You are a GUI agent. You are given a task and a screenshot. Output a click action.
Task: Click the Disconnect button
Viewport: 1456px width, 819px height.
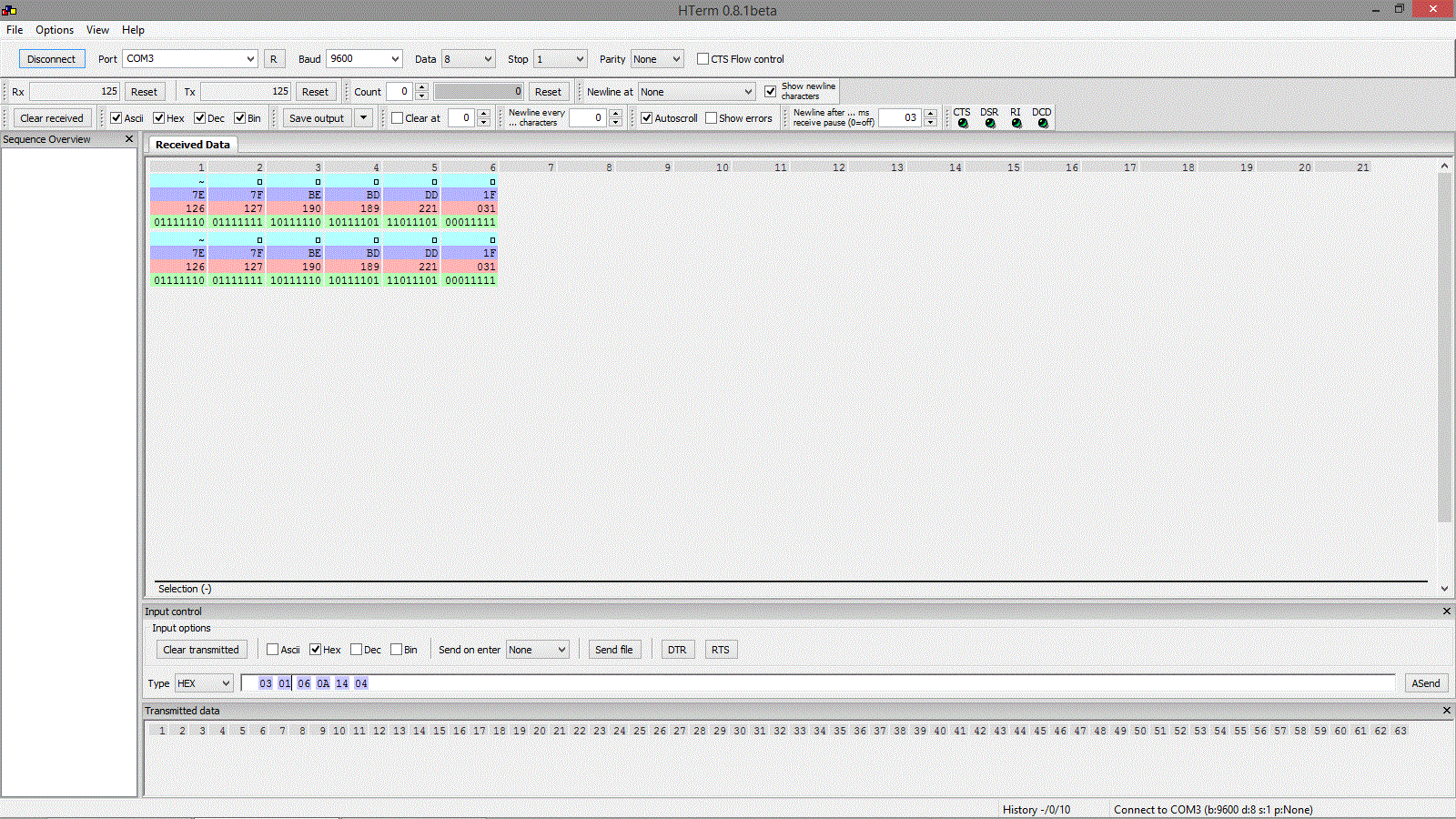(x=52, y=59)
